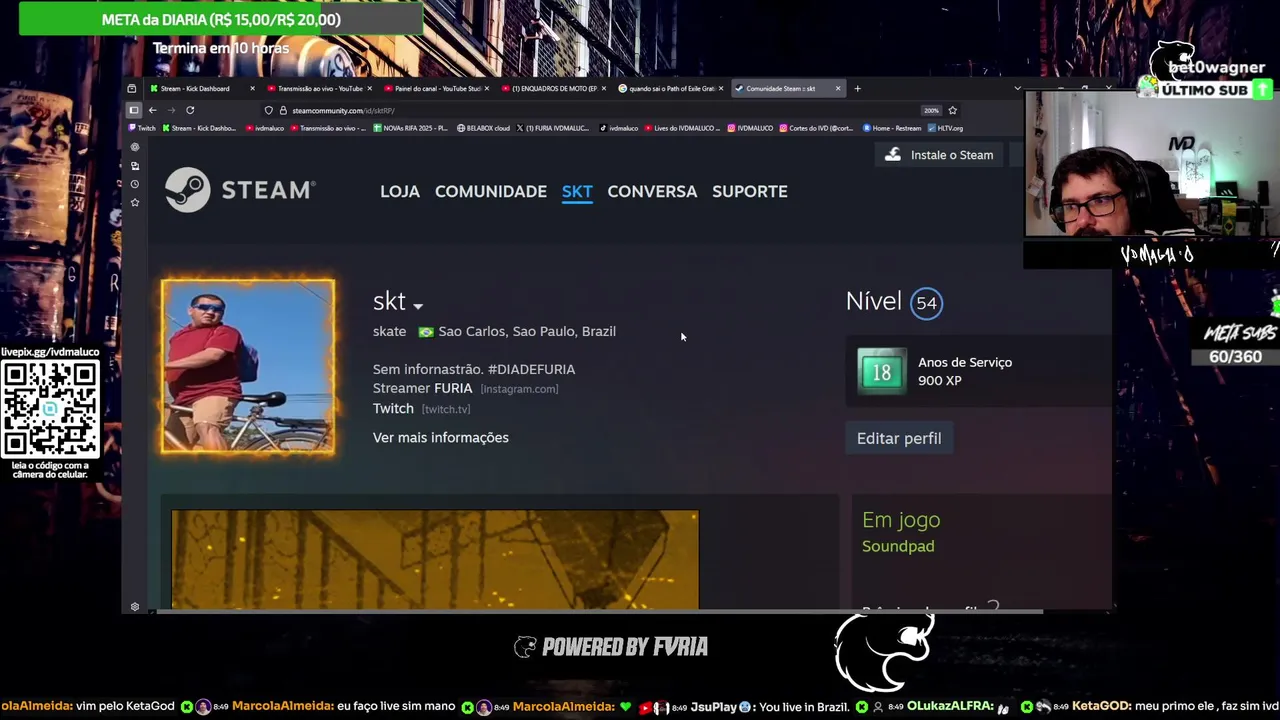Switch to Transmissão ao vivo - YouTube tab
The width and height of the screenshot is (1280, 720).
pos(320,88)
